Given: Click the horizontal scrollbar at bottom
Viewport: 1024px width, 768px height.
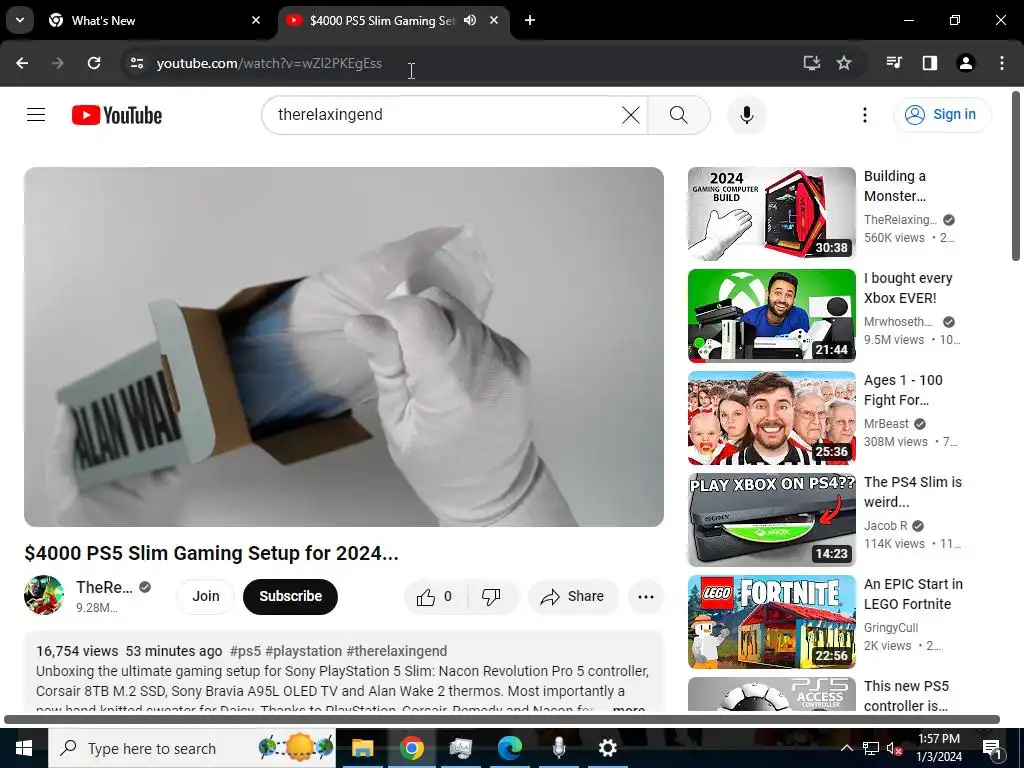Looking at the screenshot, I should (502, 720).
